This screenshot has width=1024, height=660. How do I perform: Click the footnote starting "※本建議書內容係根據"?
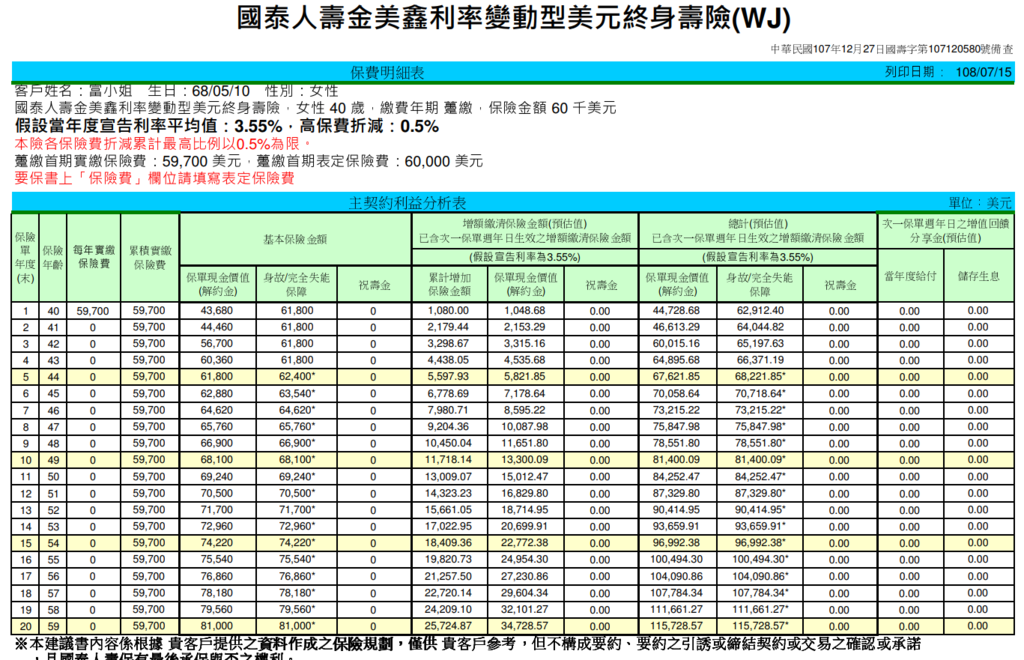pyautogui.click(x=468, y=644)
